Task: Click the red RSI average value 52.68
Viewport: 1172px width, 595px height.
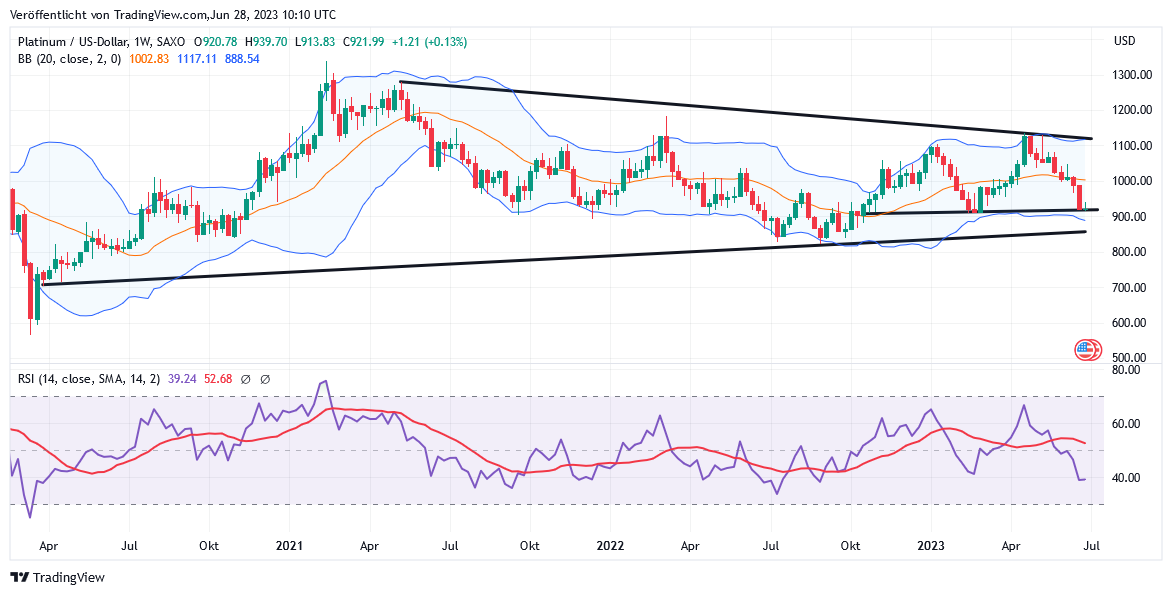Action: 217,379
